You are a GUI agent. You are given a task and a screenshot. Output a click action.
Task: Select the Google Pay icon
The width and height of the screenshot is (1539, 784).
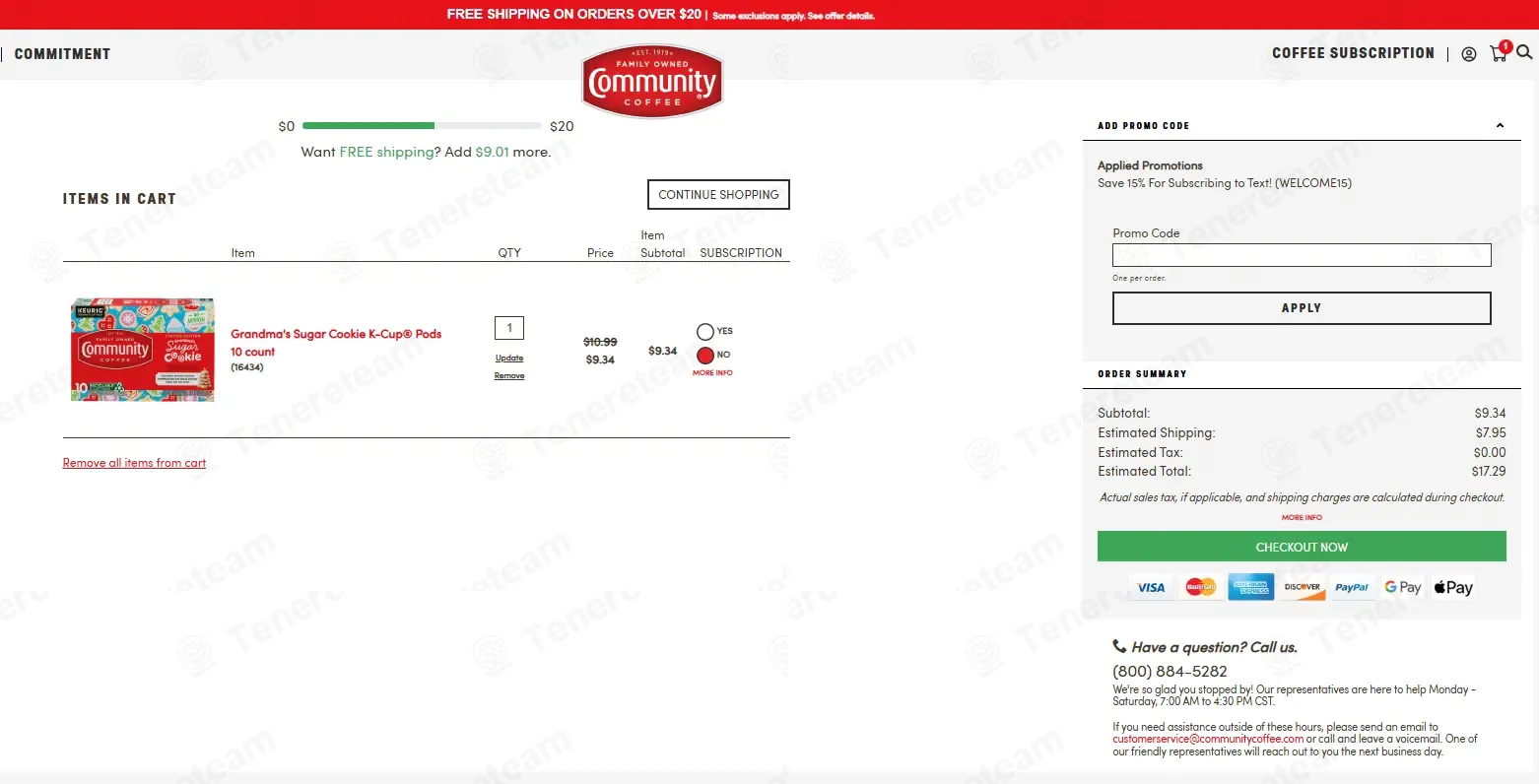[1402, 588]
